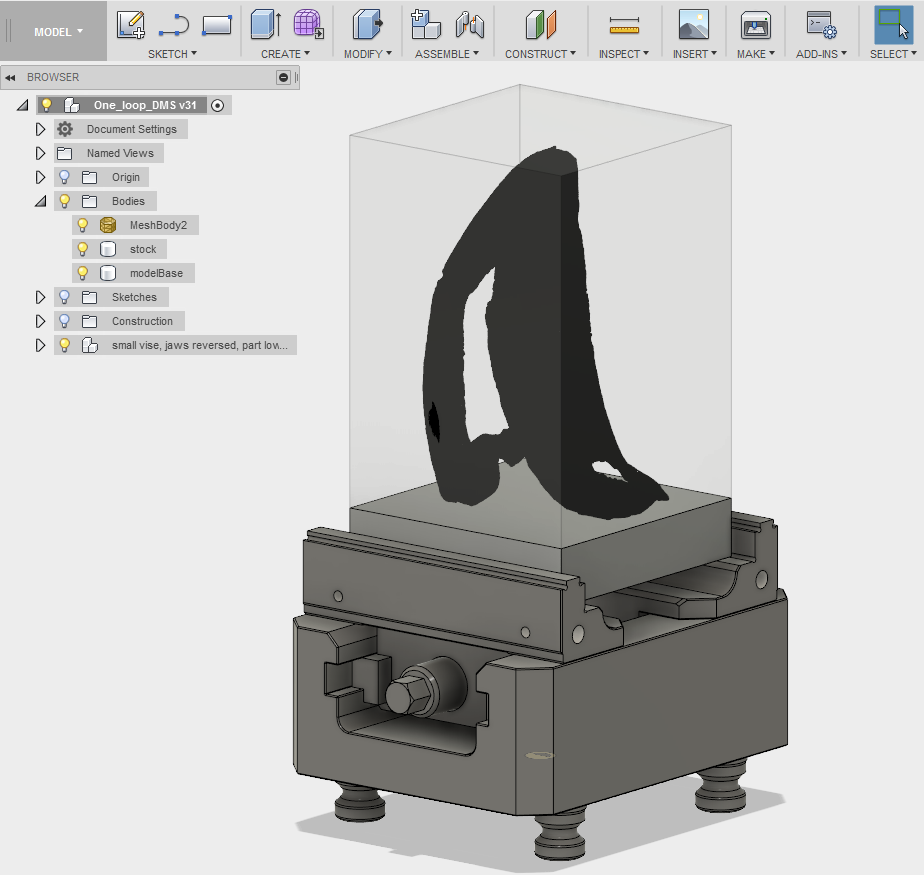Show Sketches folder via light bulb
This screenshot has width=924, height=875.
click(x=64, y=298)
